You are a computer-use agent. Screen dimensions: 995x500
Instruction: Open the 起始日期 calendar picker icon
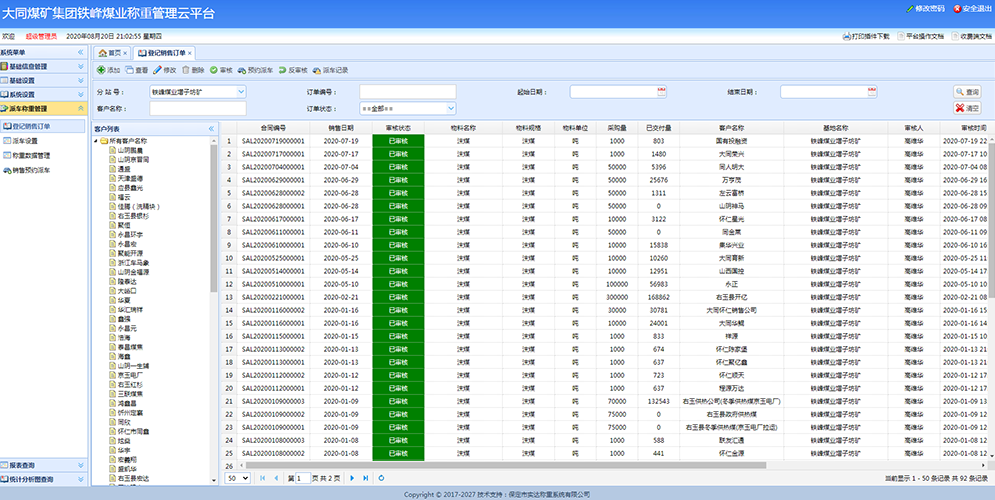661,91
